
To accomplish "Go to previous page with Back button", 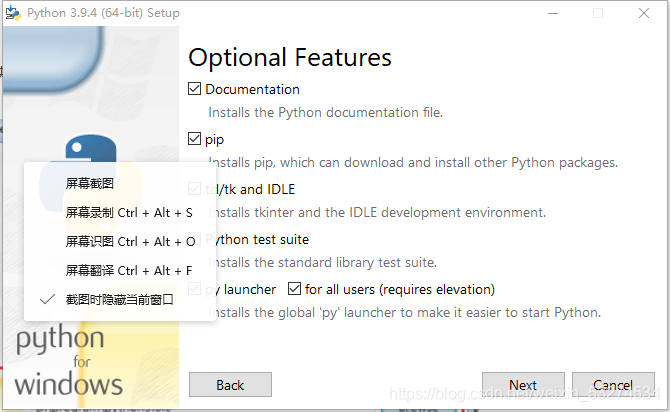I will (230, 385).
